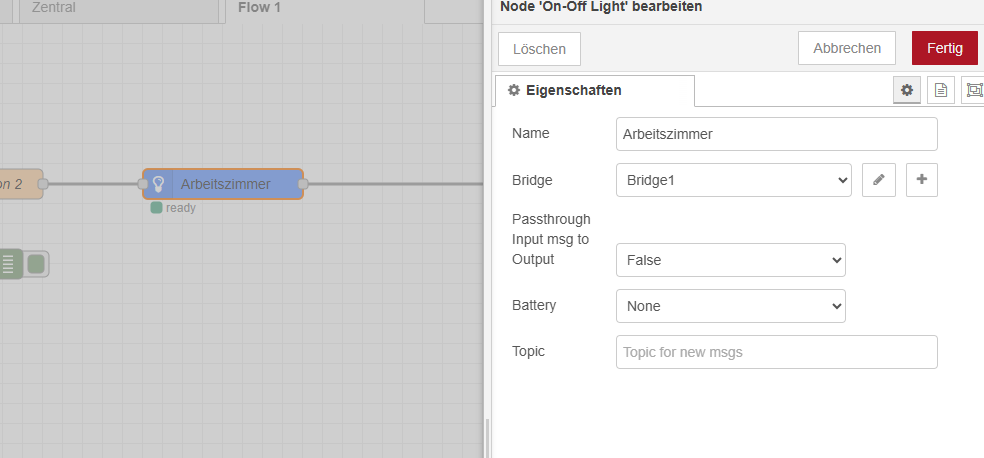This screenshot has width=984, height=458.
Task: Add a new bridge with plus icon
Action: tap(922, 180)
